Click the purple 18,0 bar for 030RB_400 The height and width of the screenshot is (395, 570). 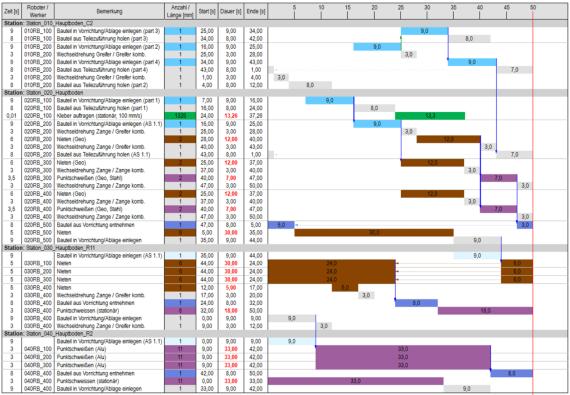(485, 311)
